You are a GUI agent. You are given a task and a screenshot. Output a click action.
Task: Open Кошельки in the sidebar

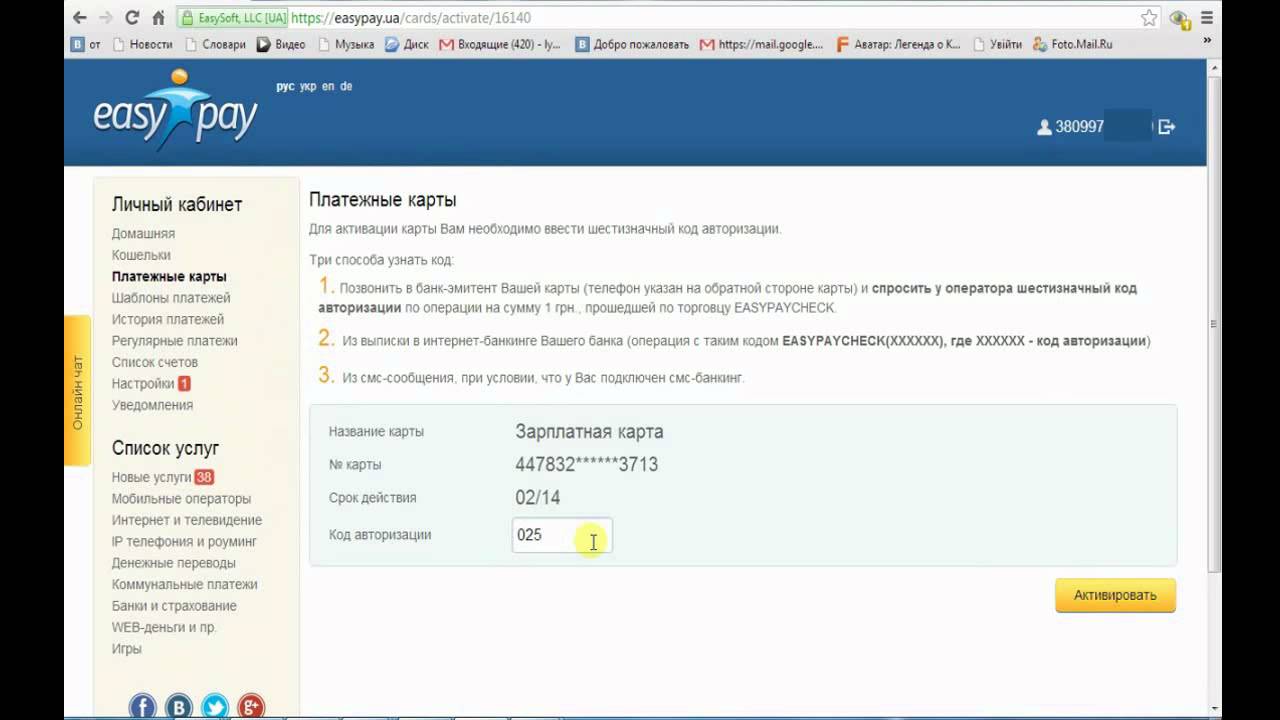click(141, 255)
